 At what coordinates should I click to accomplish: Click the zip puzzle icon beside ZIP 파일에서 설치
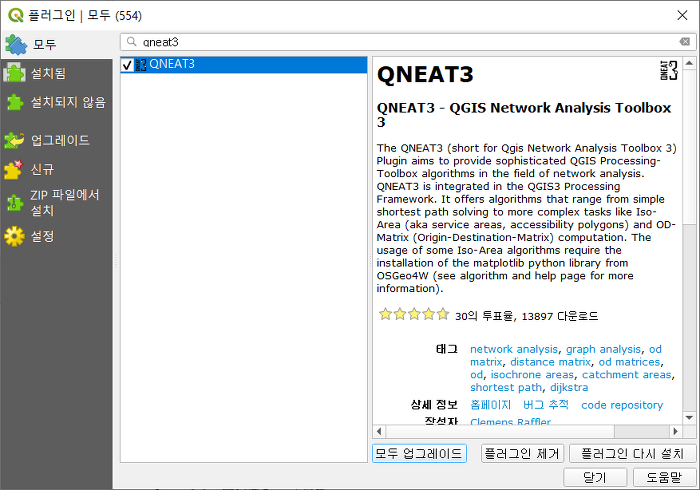coord(15,203)
